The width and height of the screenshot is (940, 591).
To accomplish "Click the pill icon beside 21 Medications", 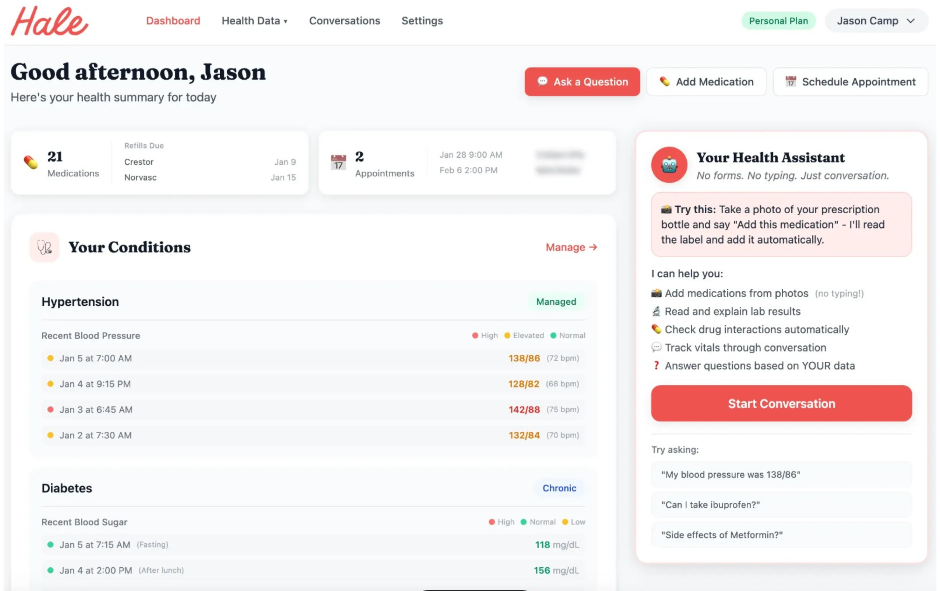I will point(31,162).
